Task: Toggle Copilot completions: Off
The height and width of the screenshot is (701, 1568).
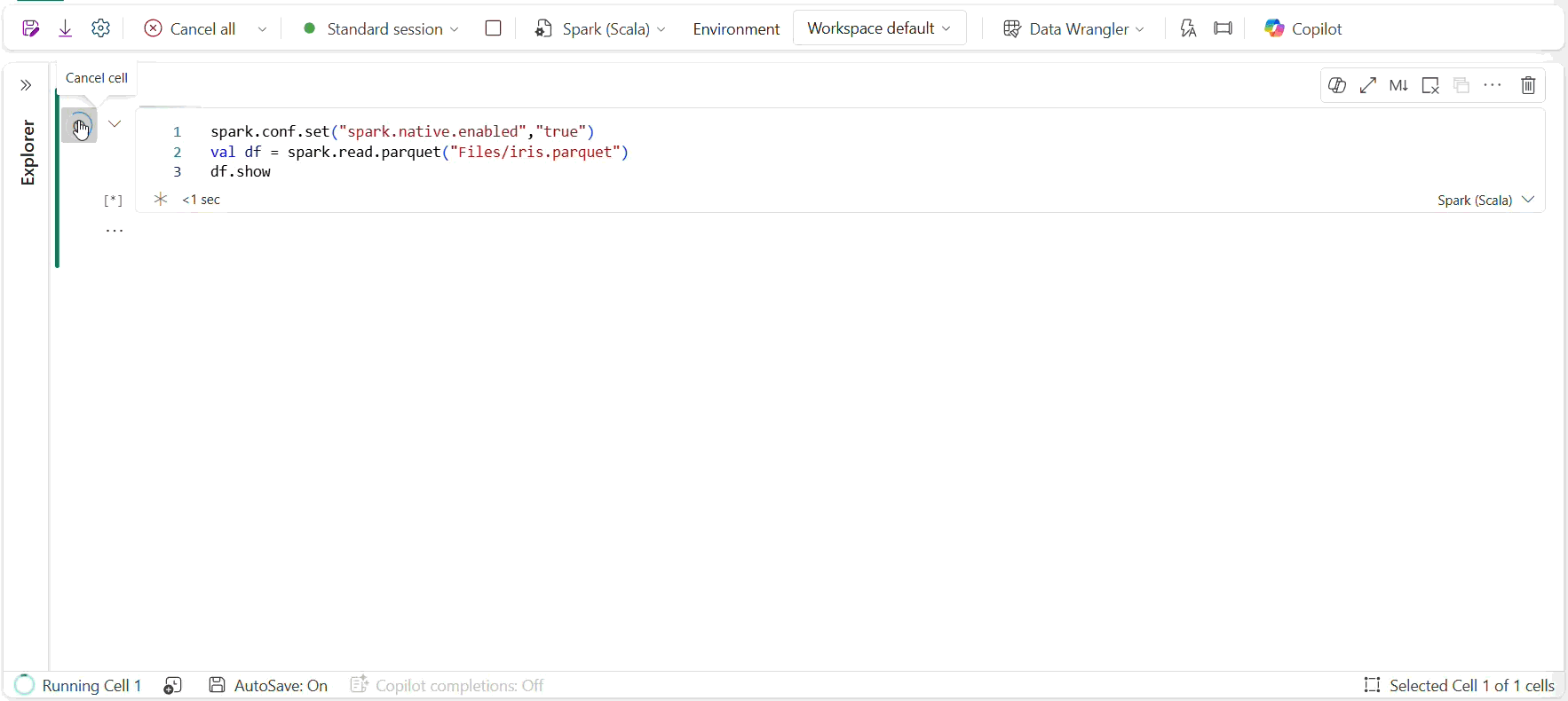Action: [447, 685]
